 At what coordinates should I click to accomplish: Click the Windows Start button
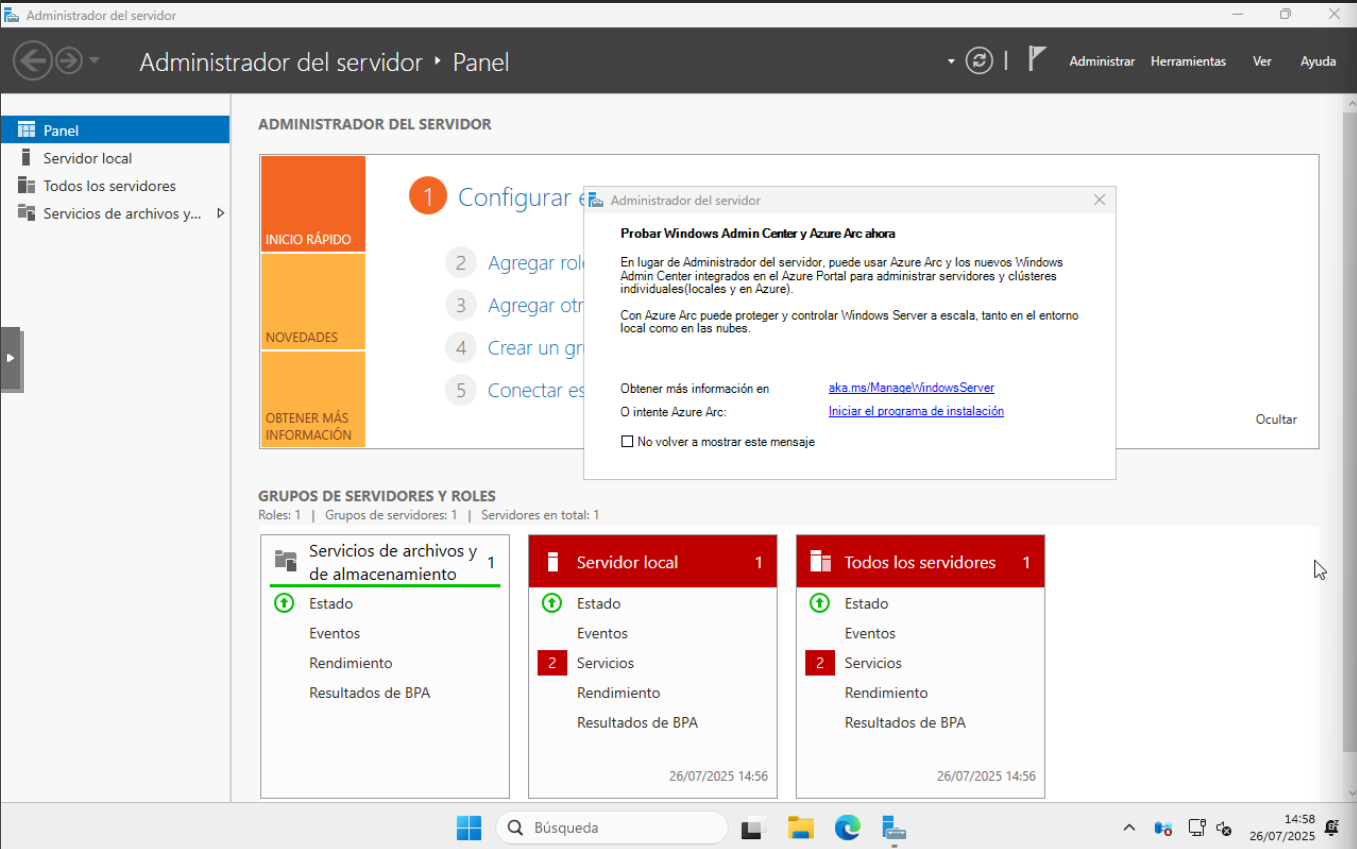click(469, 828)
